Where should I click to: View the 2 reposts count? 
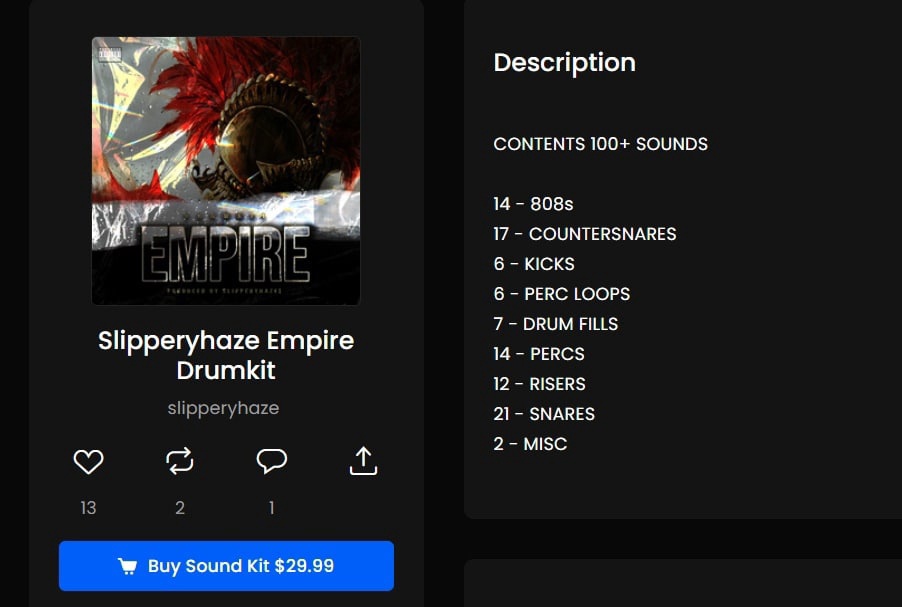(179, 508)
